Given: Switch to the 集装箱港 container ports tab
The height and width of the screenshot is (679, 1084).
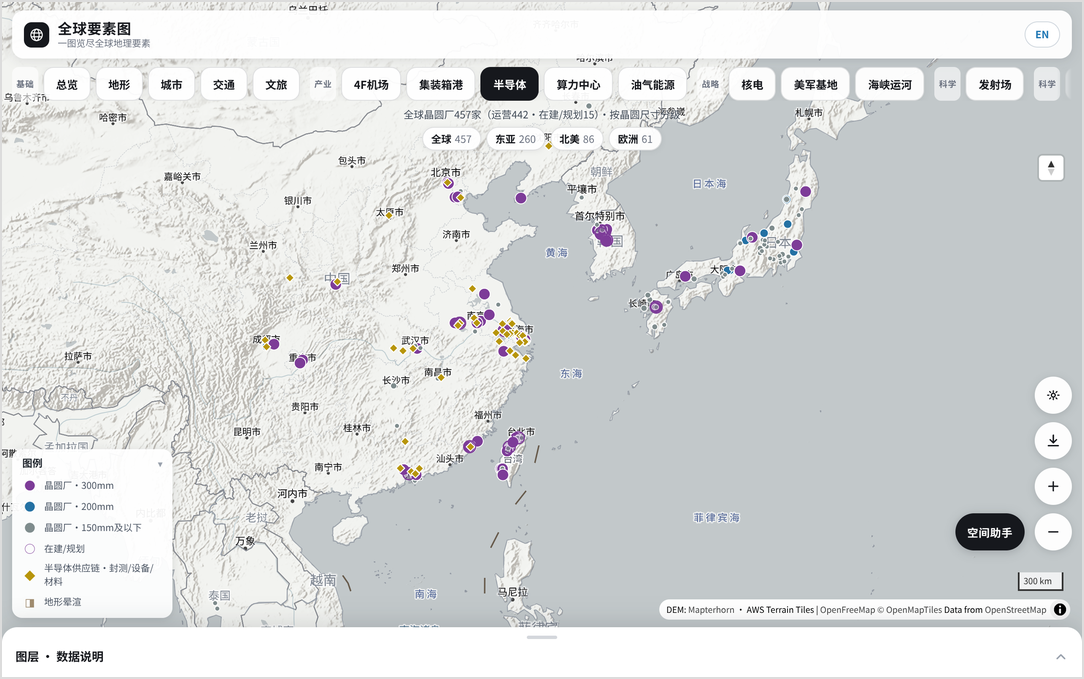Looking at the screenshot, I should point(440,84).
